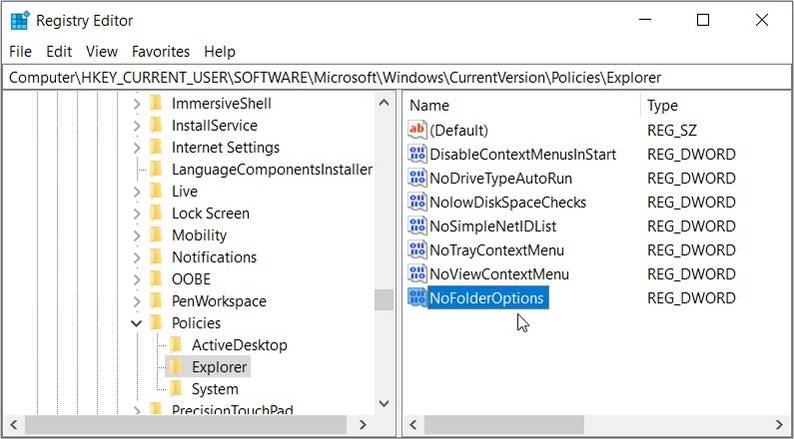Click the InstallService folder icon
This screenshot has height=439, width=794.
(x=156, y=125)
